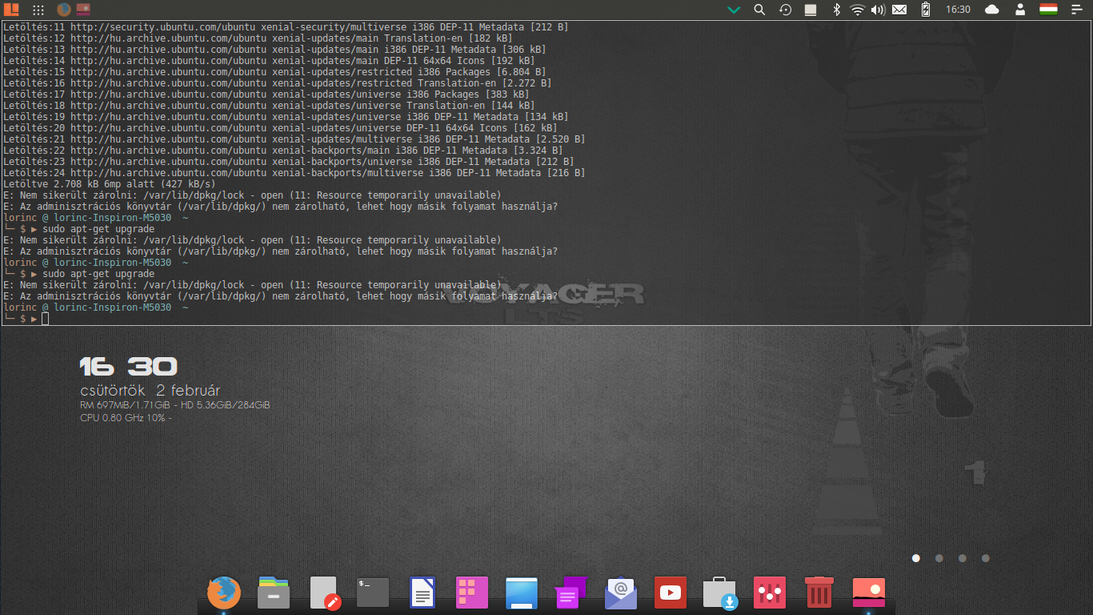Launch the terminal from the dock

(x=373, y=593)
